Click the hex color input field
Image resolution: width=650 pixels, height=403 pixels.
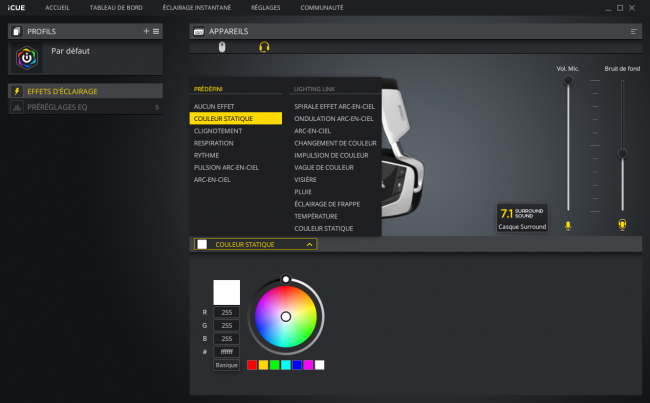(226, 352)
